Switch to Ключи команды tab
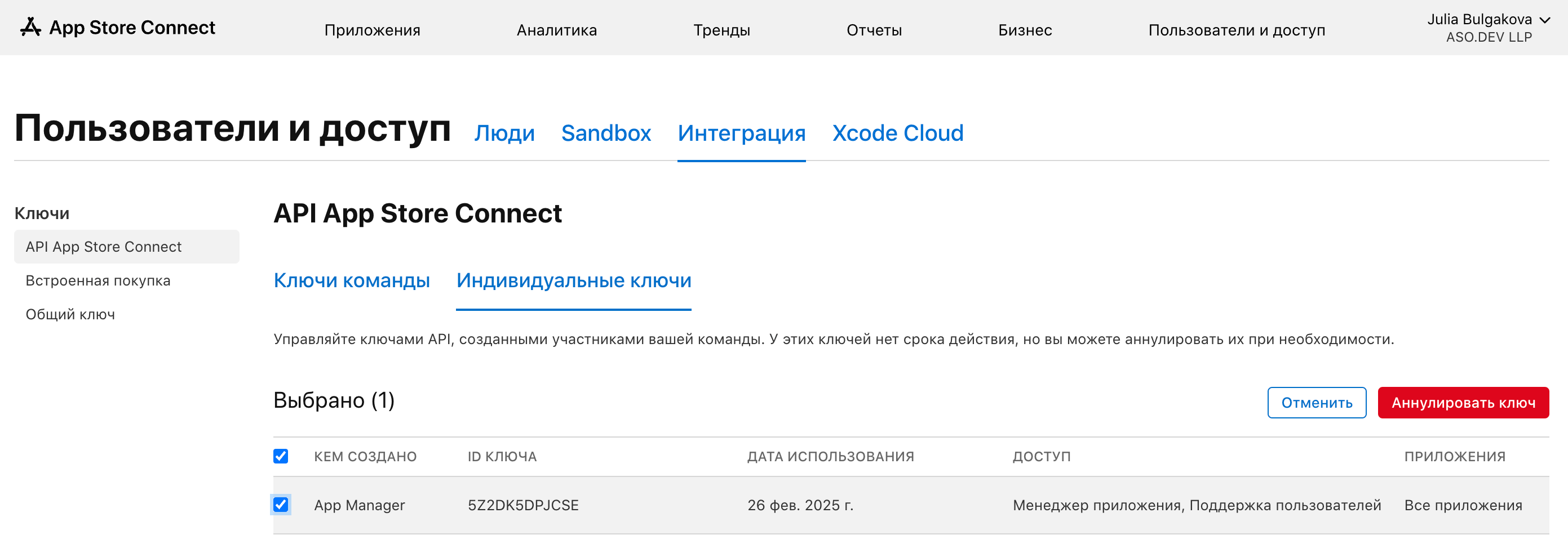 (x=351, y=280)
